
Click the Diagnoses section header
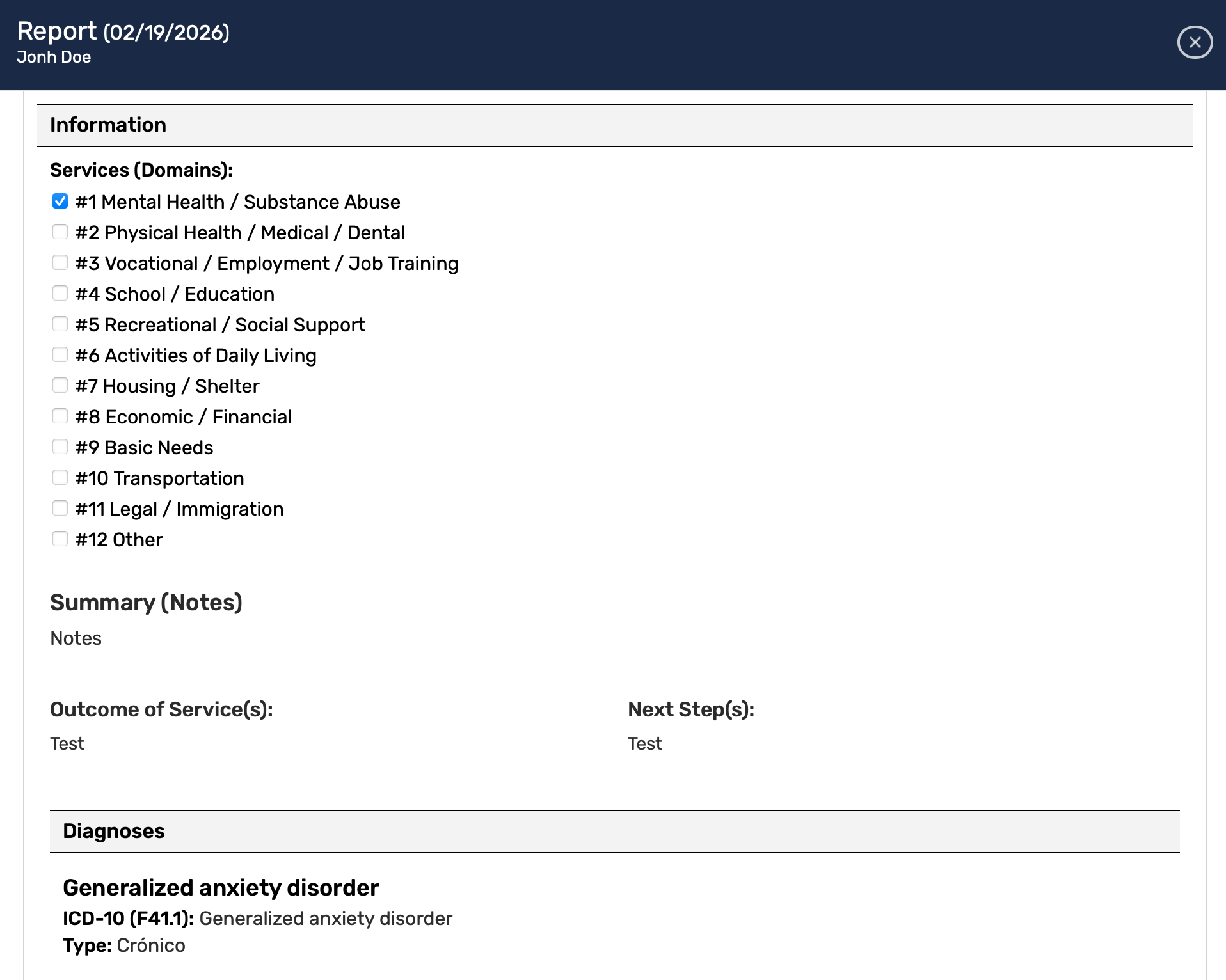coord(114,831)
